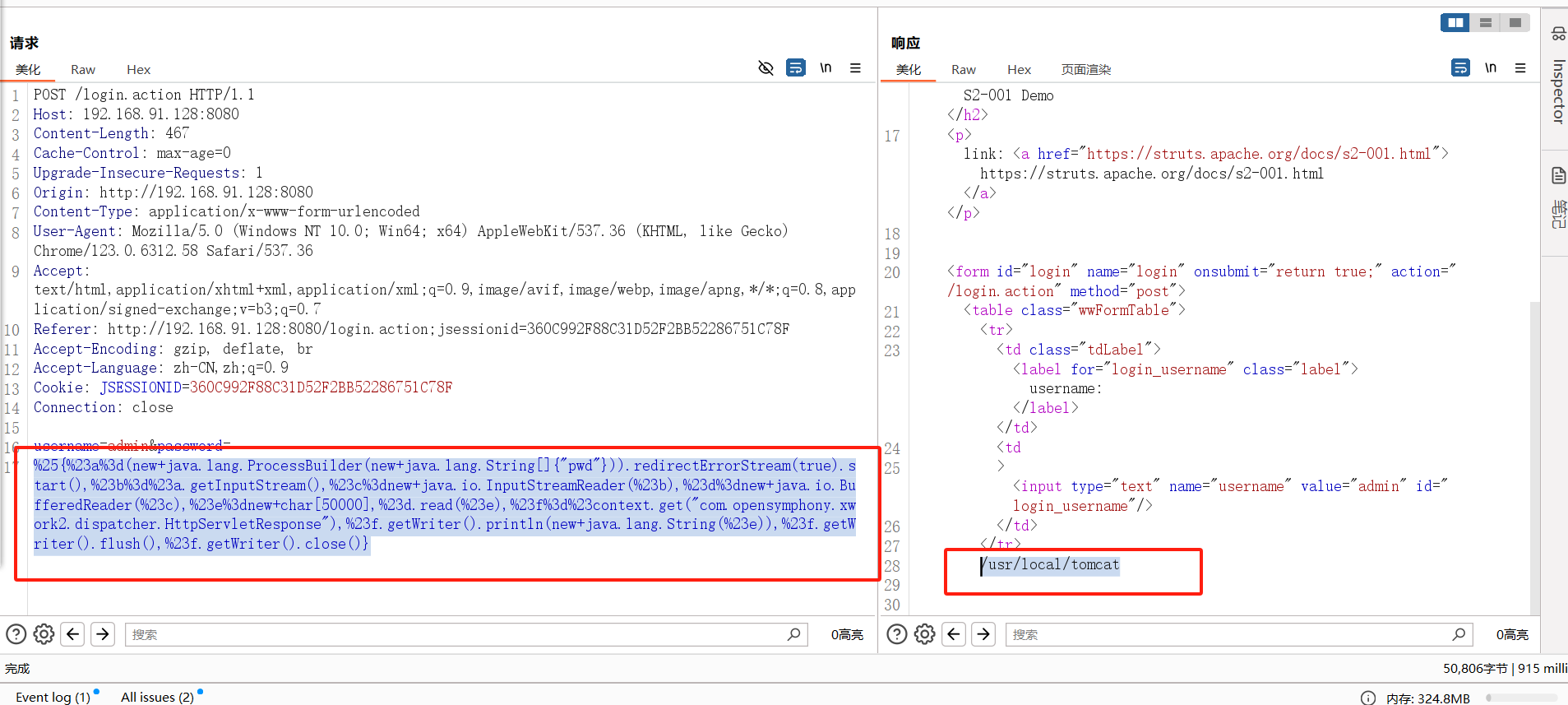The height and width of the screenshot is (705, 1568).
Task: Click the Referer header line
Action: (411, 329)
